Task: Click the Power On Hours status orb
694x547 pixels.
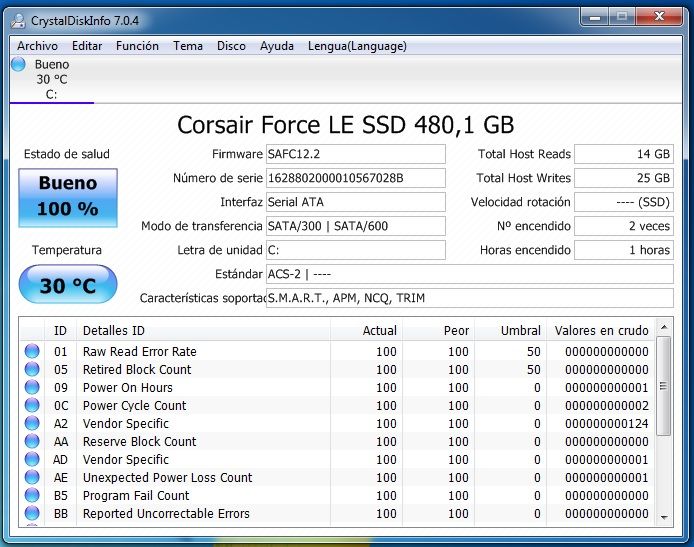Action: pos(32,387)
